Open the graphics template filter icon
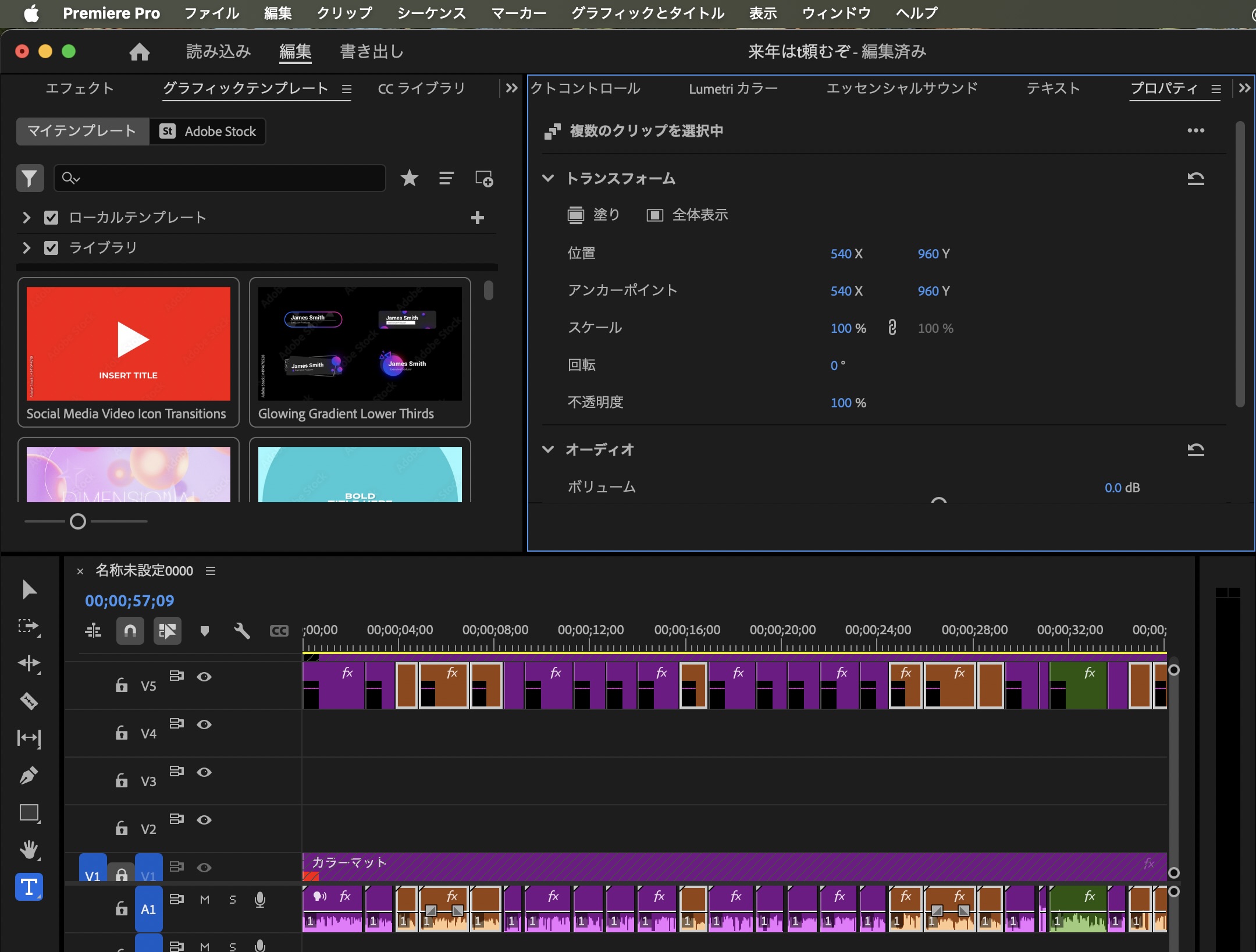 click(x=30, y=178)
